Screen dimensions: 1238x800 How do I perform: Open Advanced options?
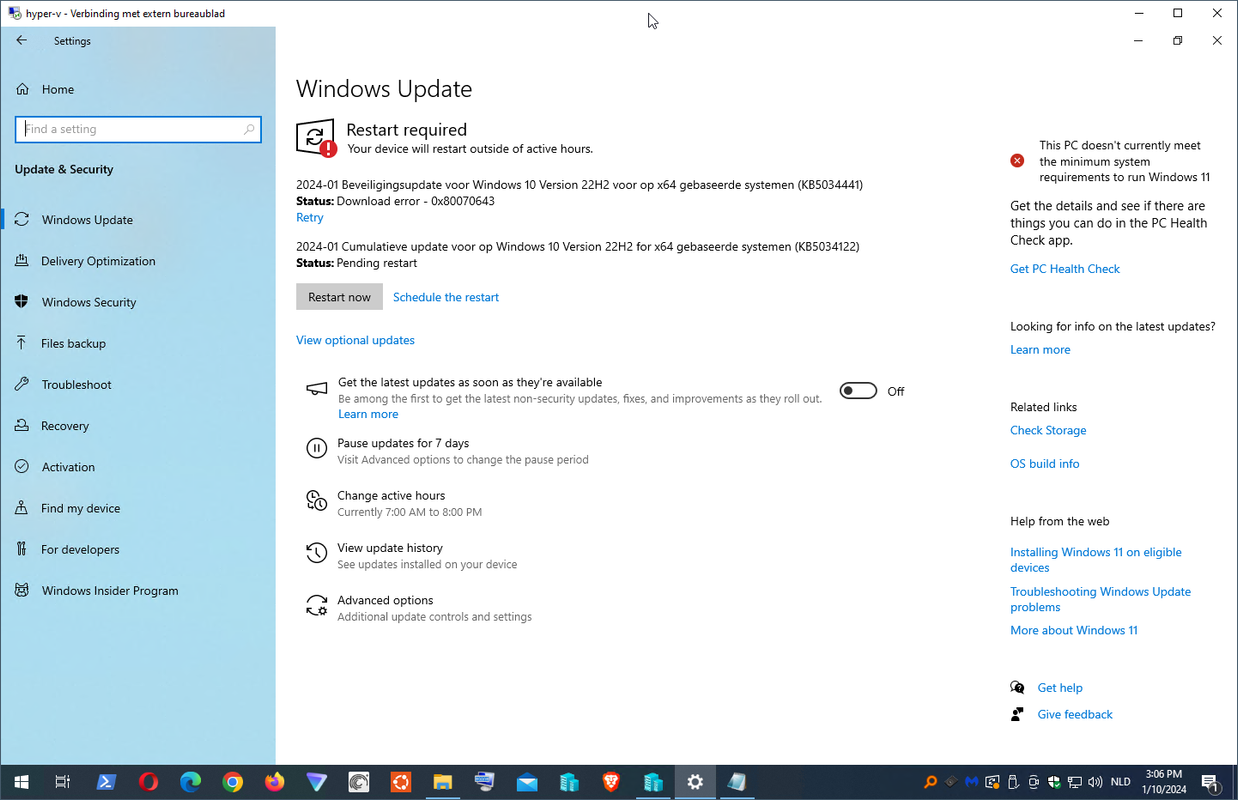click(385, 601)
